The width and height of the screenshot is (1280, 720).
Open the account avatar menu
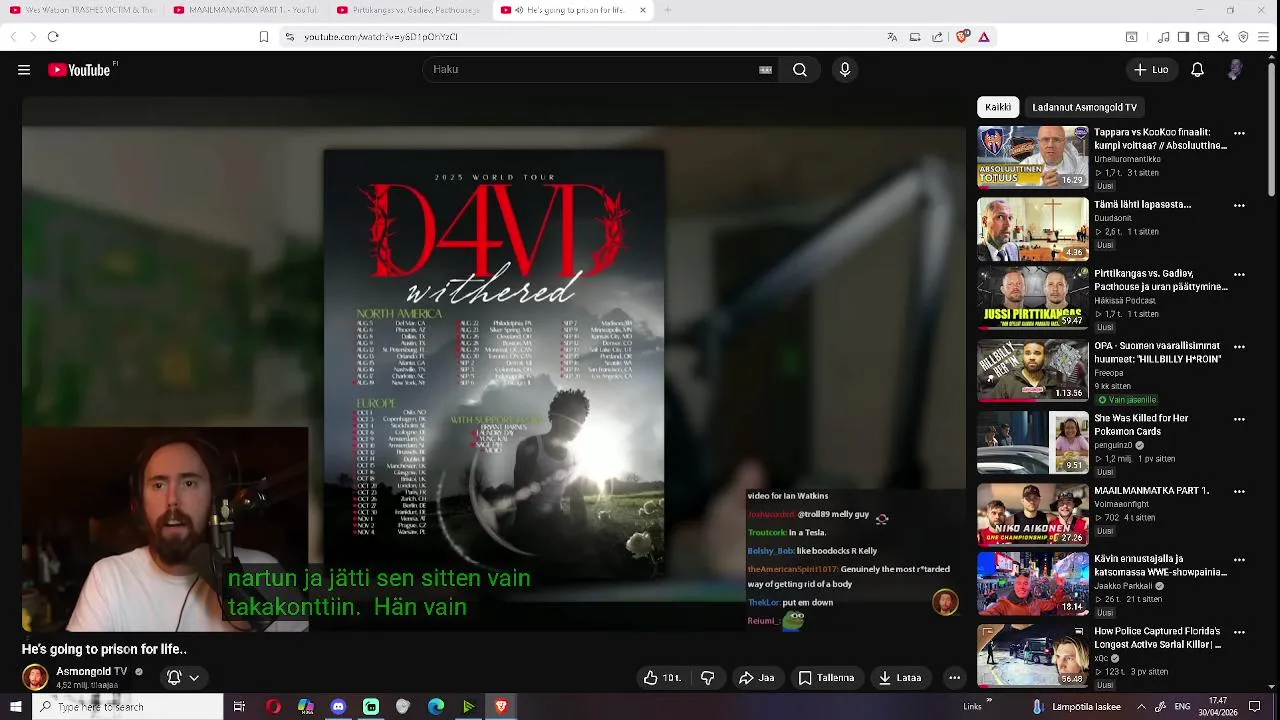coord(1236,70)
